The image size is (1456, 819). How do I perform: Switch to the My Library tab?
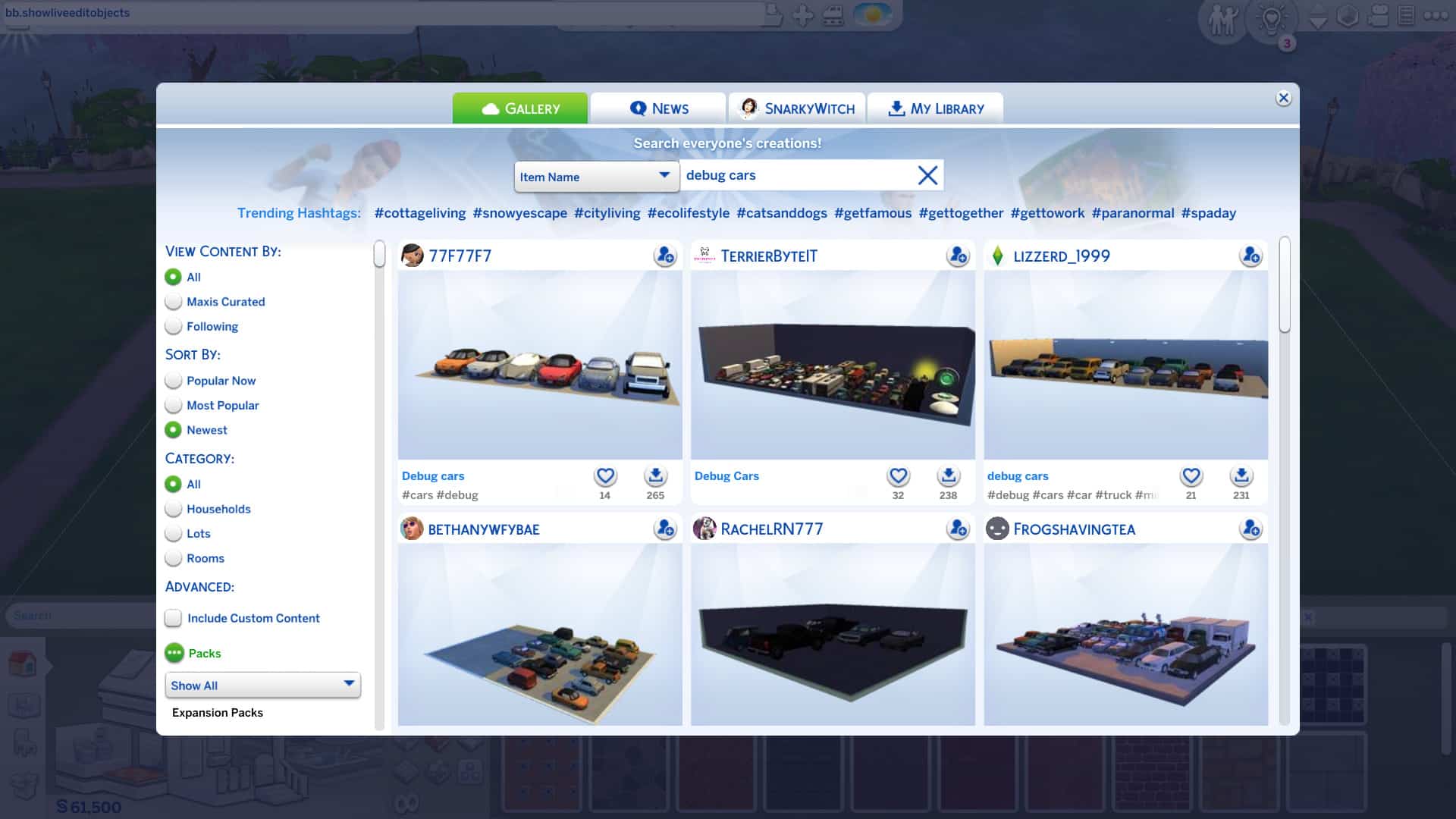(x=936, y=108)
